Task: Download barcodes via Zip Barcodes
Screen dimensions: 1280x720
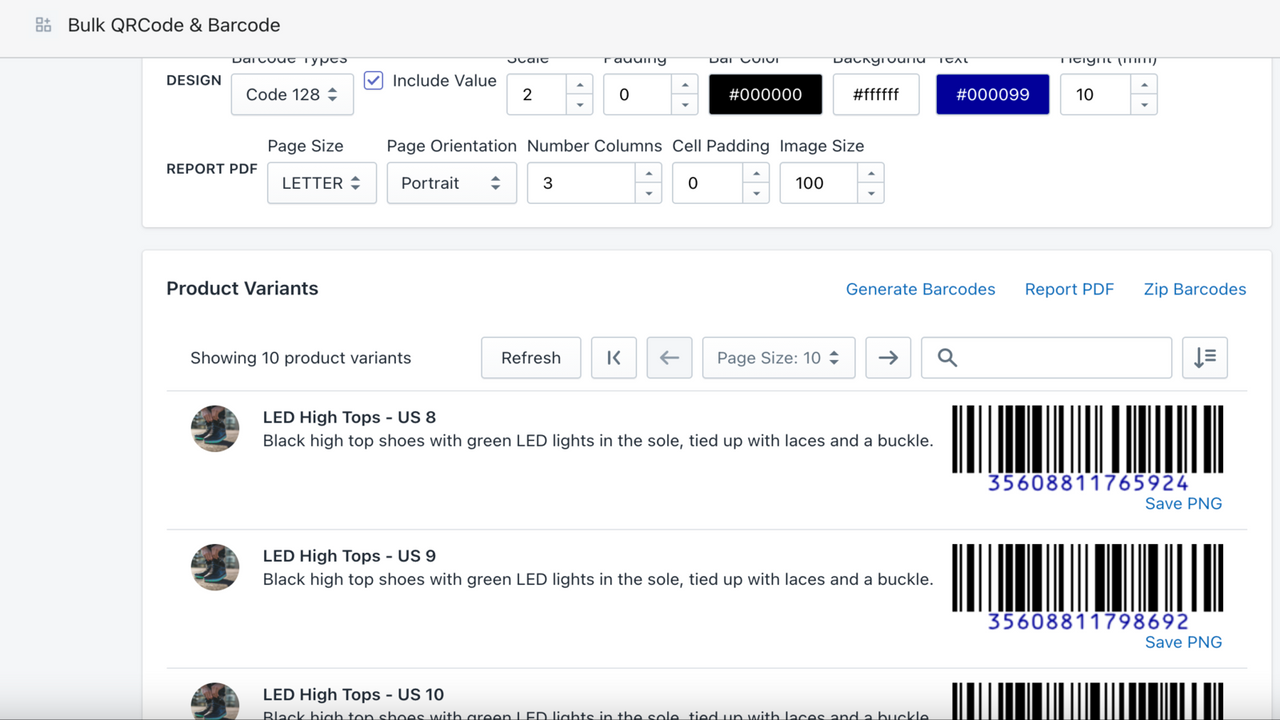Action: (1195, 289)
